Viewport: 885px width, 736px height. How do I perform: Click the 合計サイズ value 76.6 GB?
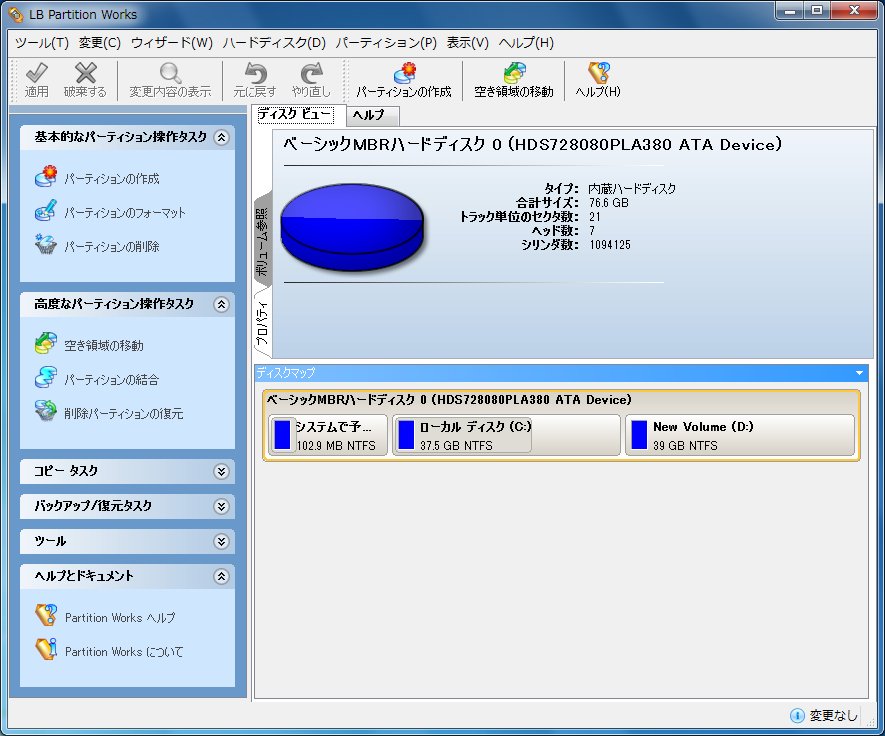[x=609, y=203]
